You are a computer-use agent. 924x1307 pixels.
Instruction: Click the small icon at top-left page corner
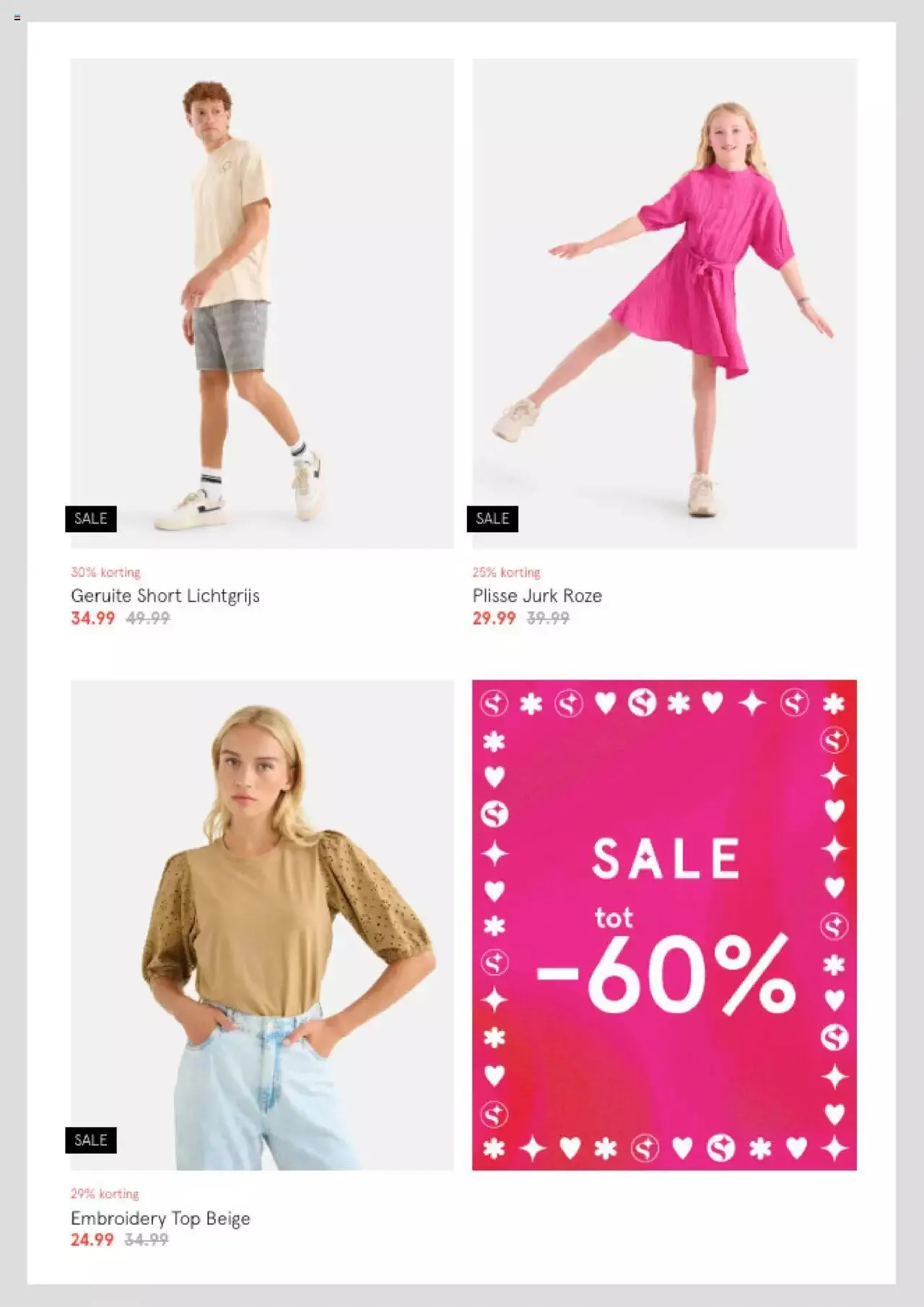coord(17,17)
